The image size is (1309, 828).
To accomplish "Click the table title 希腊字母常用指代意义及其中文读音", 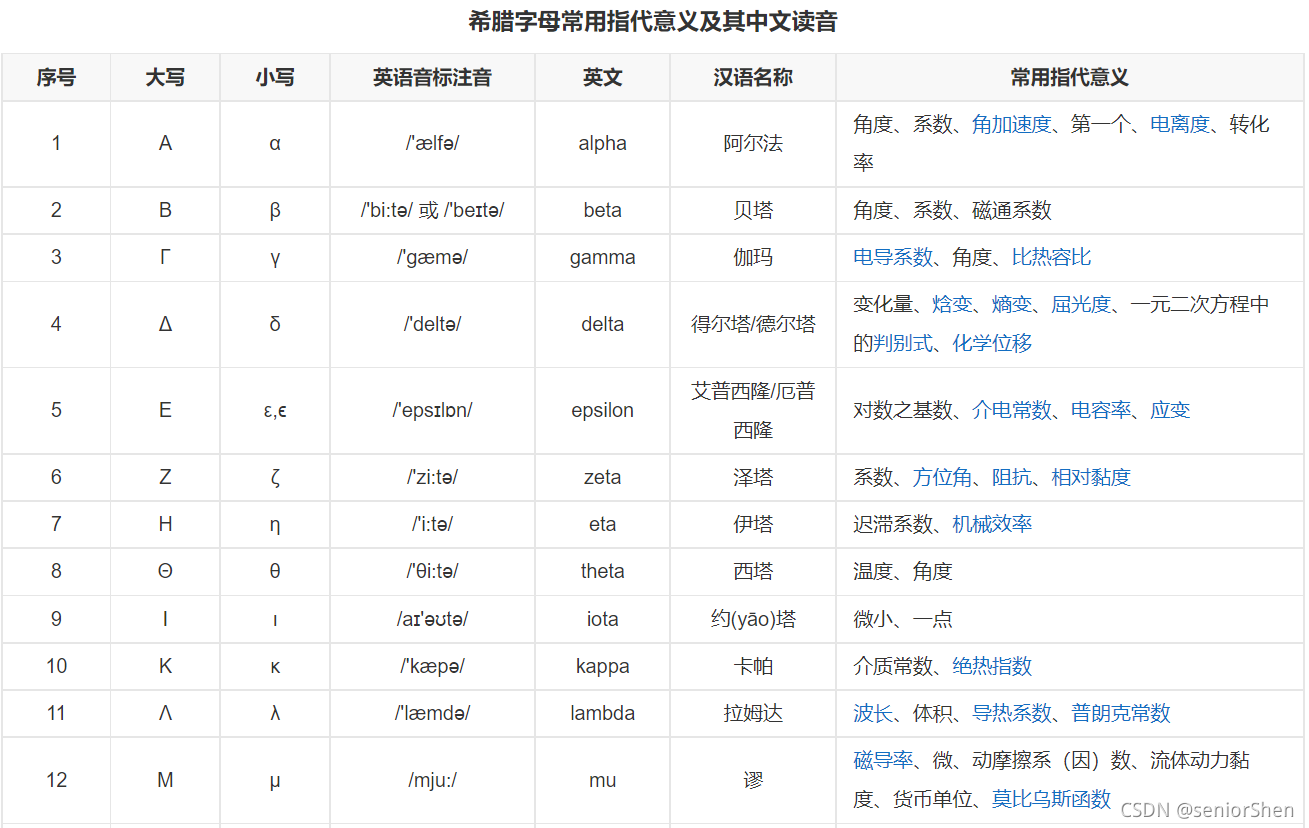I will (x=653, y=21).
